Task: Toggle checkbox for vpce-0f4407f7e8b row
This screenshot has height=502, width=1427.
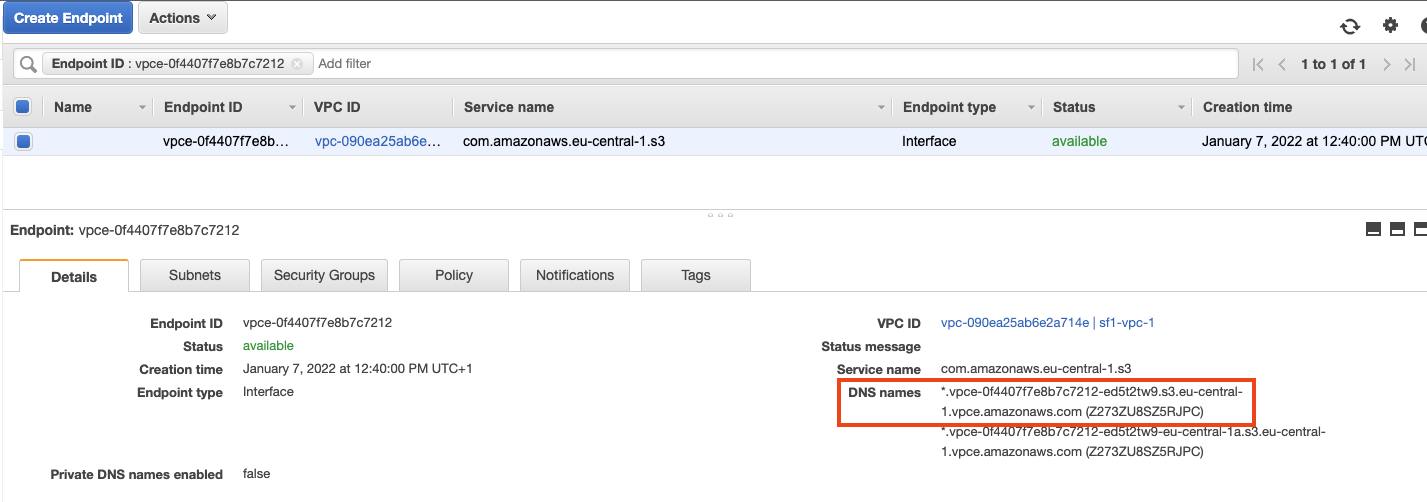Action: 23,141
